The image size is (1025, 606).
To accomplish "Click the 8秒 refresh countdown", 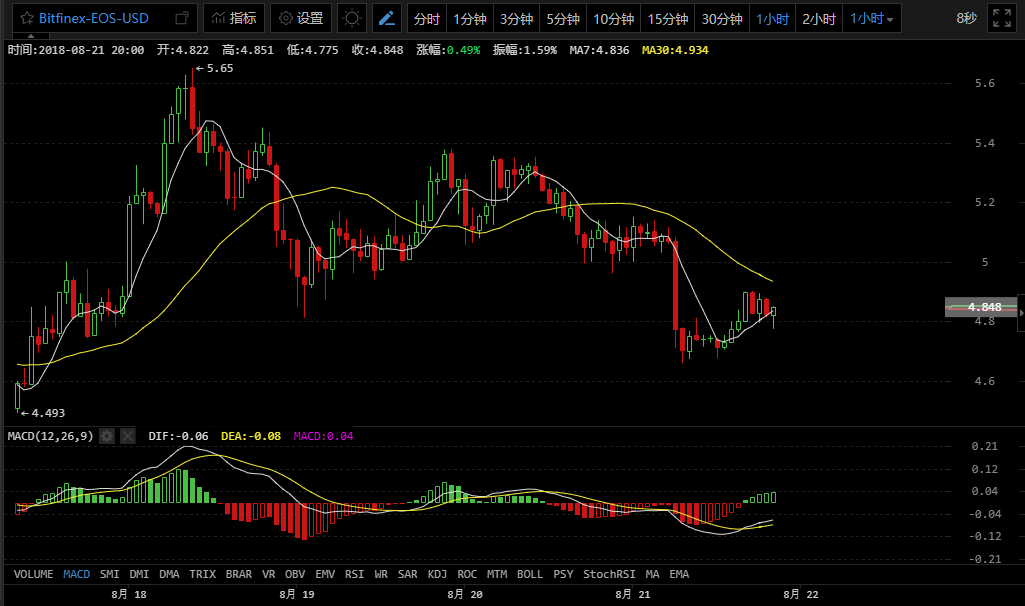I will (966, 18).
